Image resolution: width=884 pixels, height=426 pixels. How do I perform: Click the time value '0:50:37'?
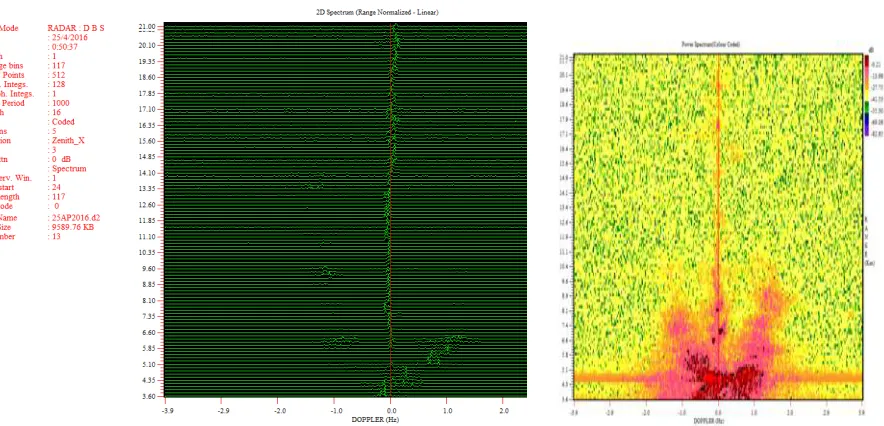(63, 47)
